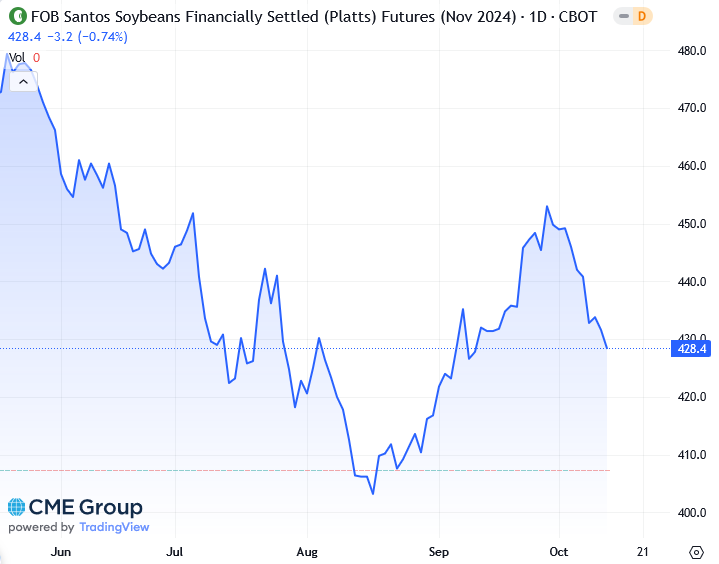Click the 480.0 price scale label
Screen dimensions: 719x564
click(691, 50)
